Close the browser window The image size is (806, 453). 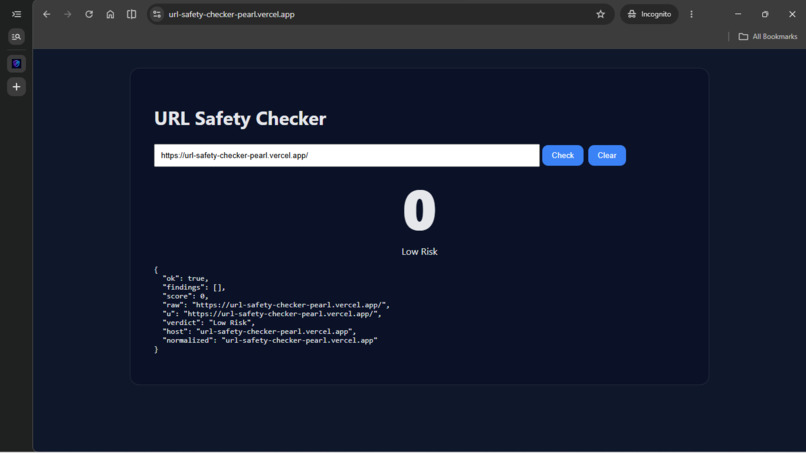tap(792, 14)
